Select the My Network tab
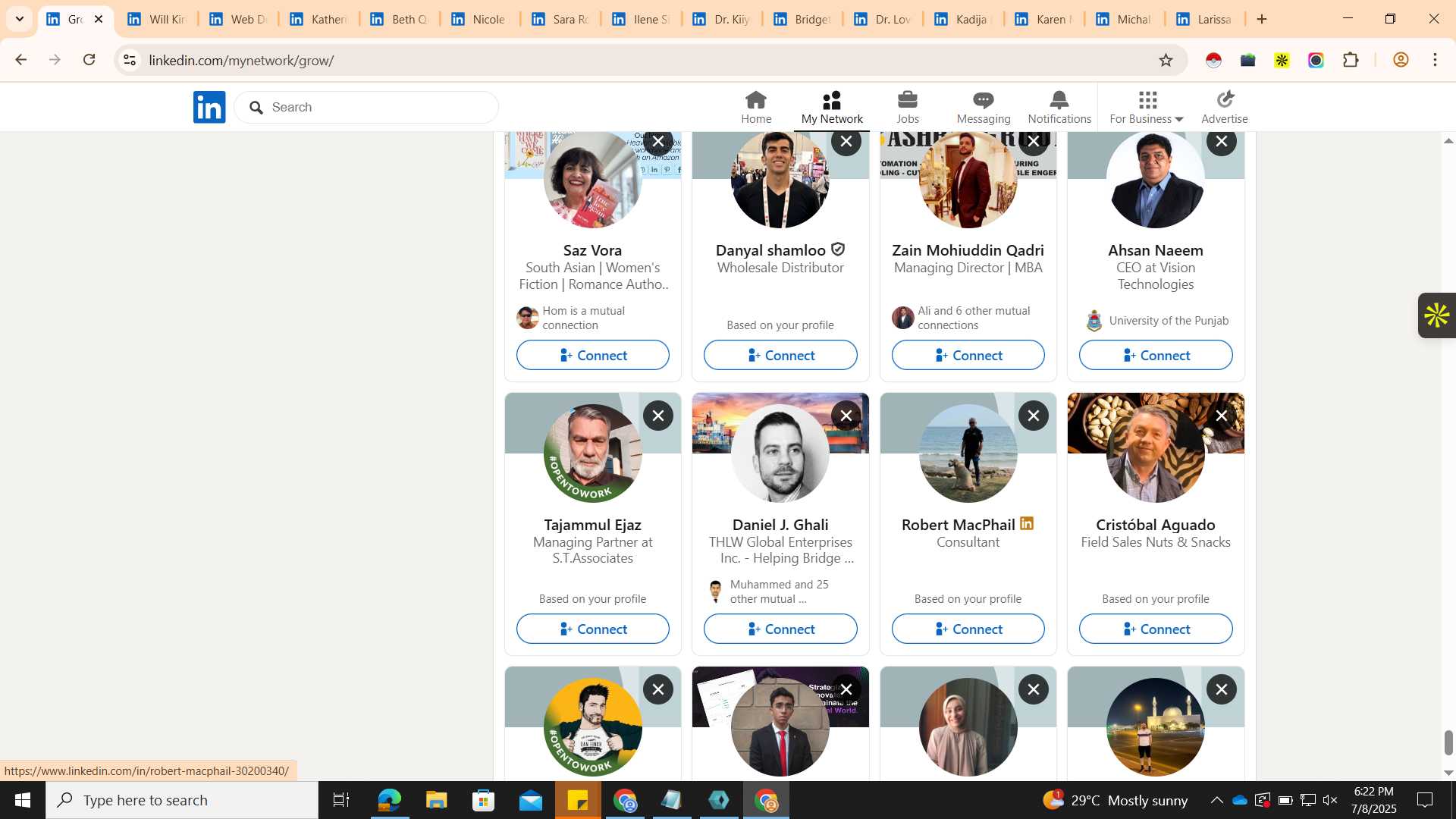The image size is (1456, 819). (x=832, y=107)
